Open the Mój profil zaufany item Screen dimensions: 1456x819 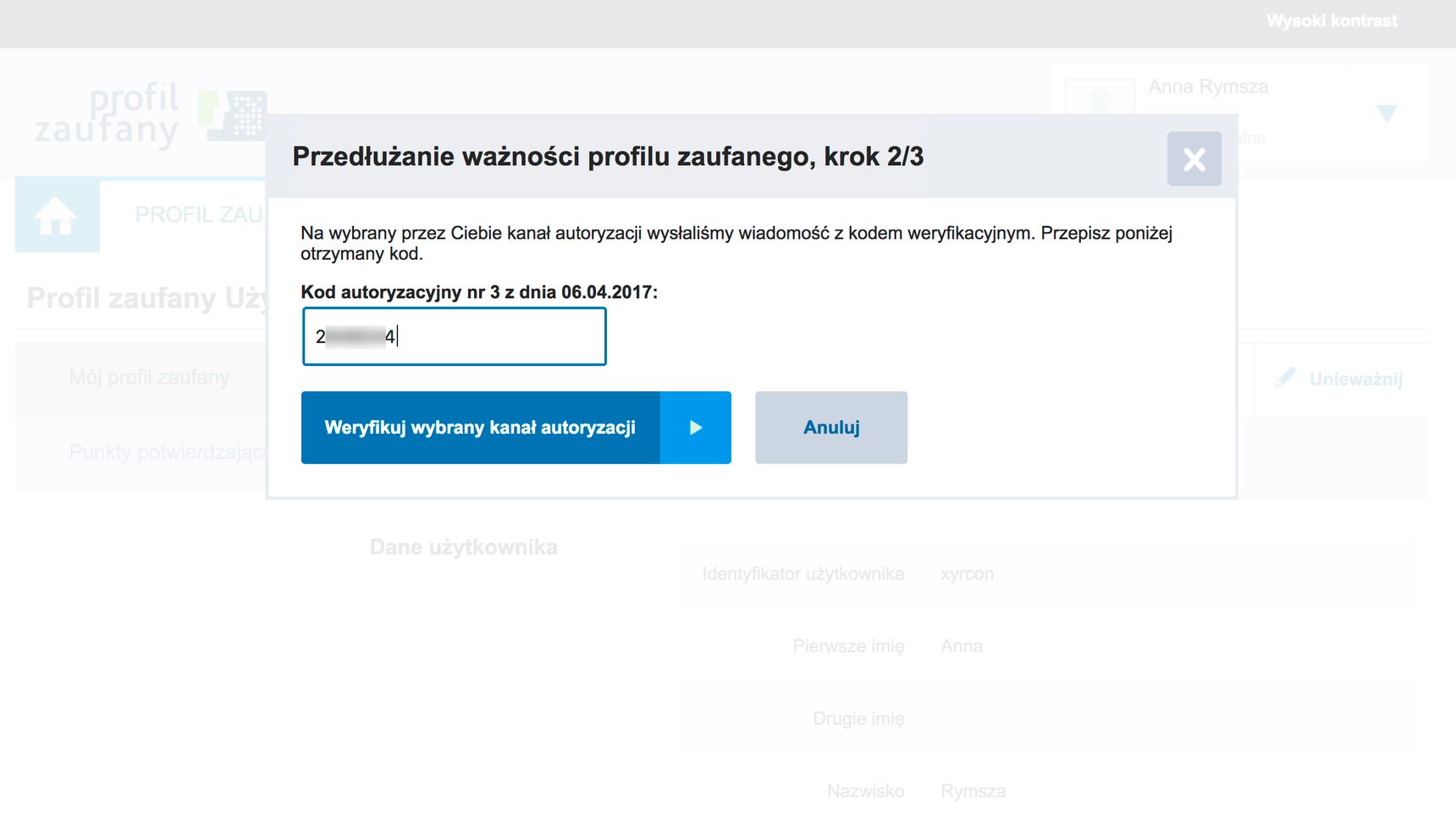(149, 378)
